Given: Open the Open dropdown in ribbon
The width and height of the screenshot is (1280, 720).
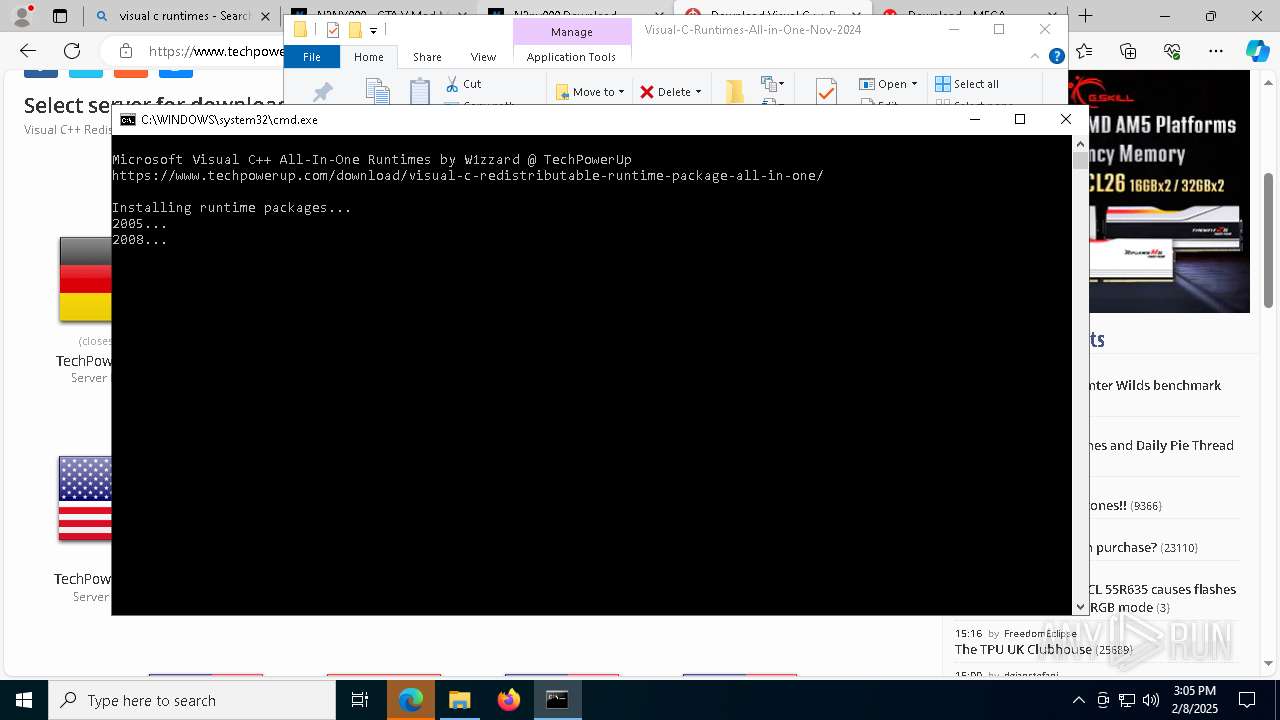Looking at the screenshot, I should click(888, 84).
